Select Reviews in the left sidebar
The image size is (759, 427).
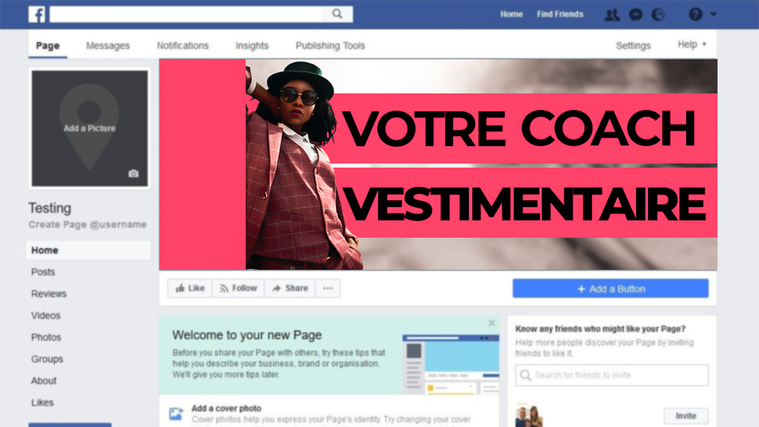coord(49,294)
